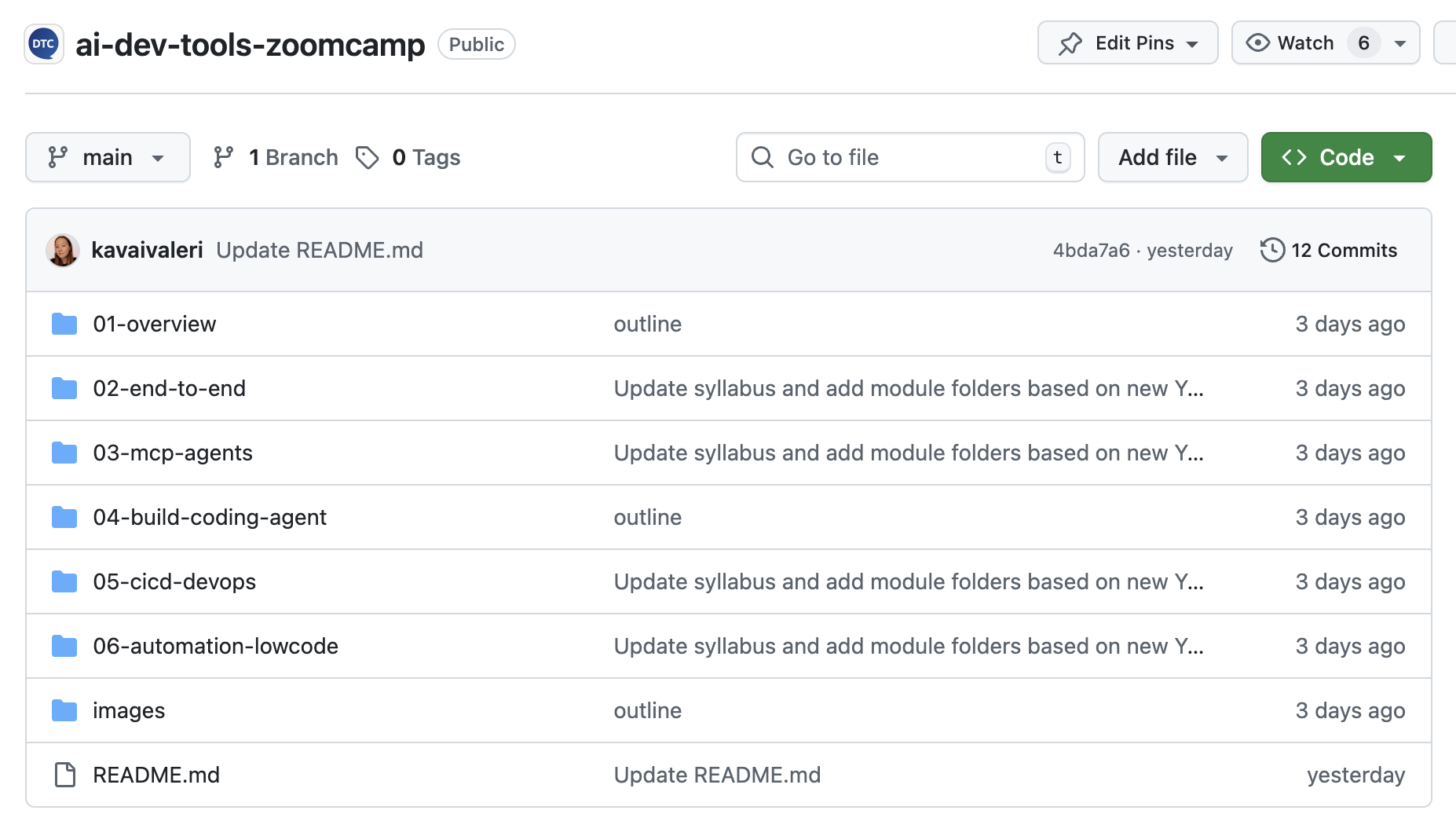The height and width of the screenshot is (825, 1456).
Task: Click the folder icon of 03-mcp-agents
Action: point(64,453)
